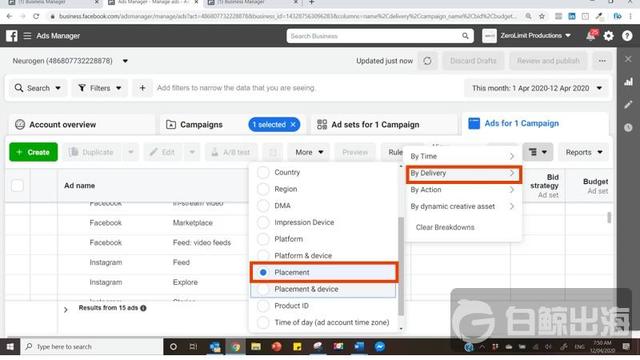Expand the Reports dropdown

coord(584,152)
